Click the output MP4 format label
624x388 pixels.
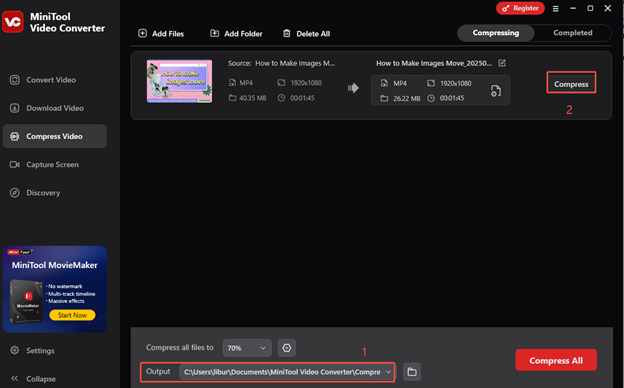click(x=400, y=83)
